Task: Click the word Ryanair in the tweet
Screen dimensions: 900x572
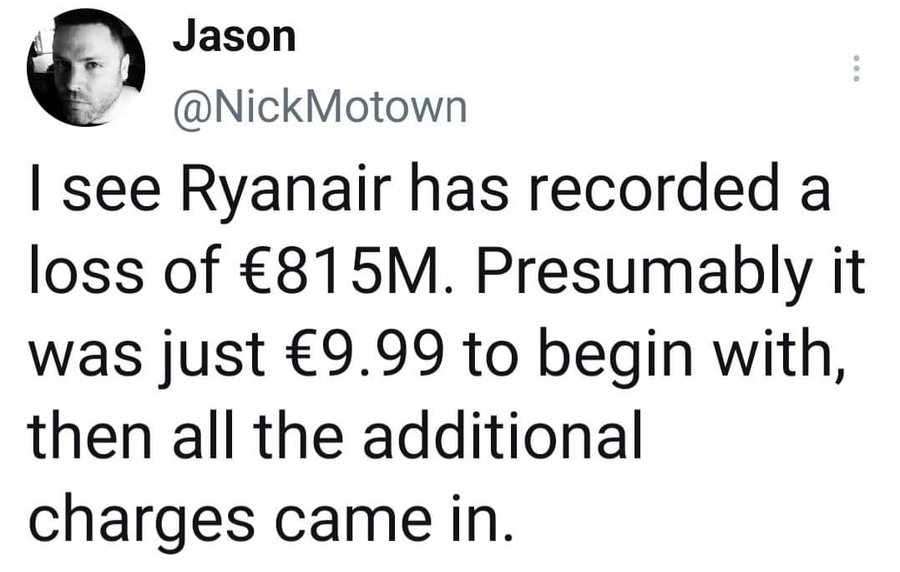Action: point(286,192)
